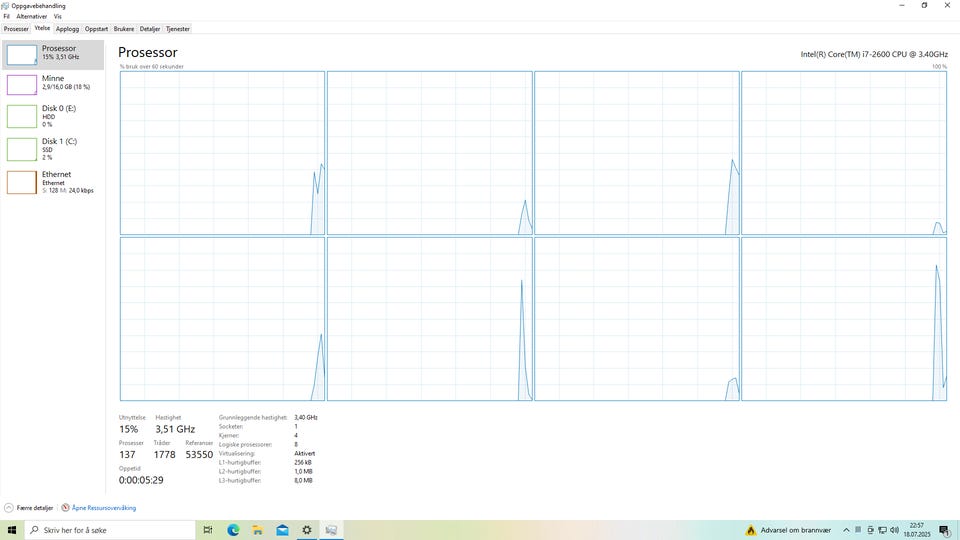Open Settings gear taskbar icon
Viewport: 960px width, 540px height.
[307, 530]
